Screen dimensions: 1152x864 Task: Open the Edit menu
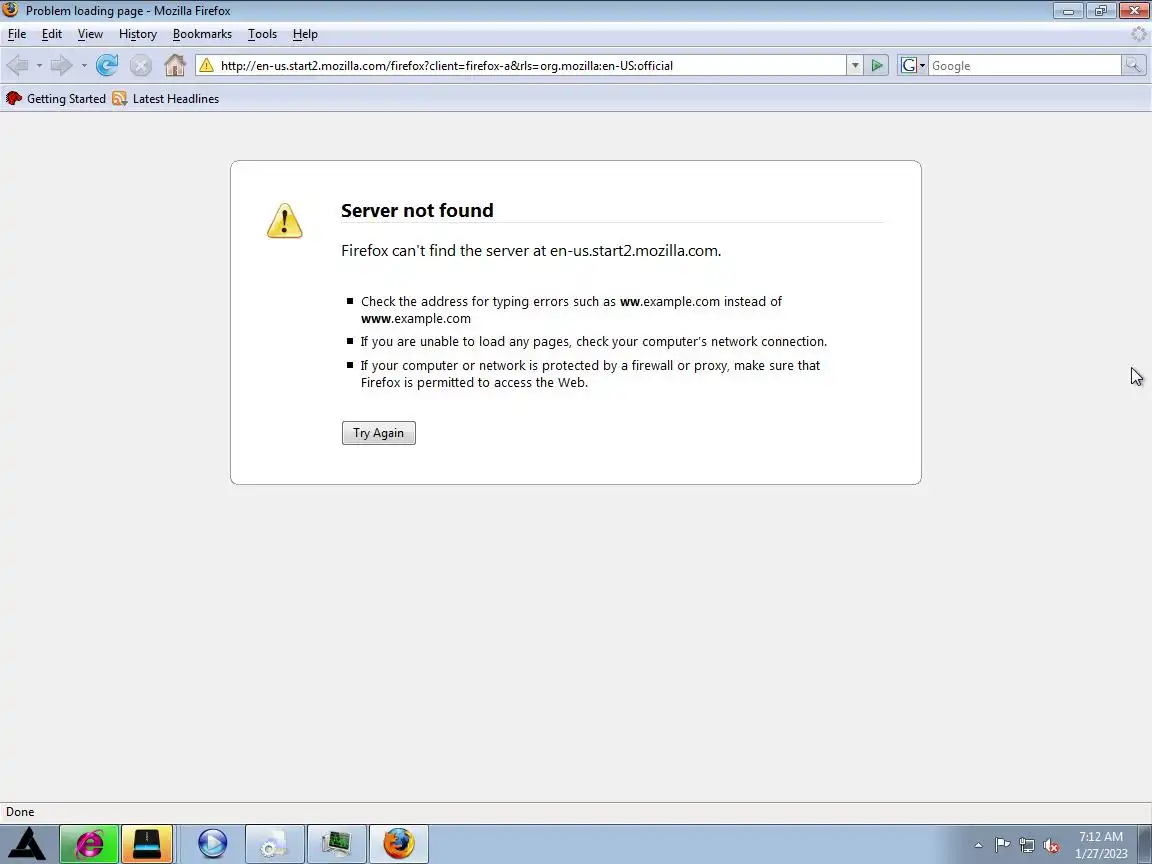pos(51,34)
